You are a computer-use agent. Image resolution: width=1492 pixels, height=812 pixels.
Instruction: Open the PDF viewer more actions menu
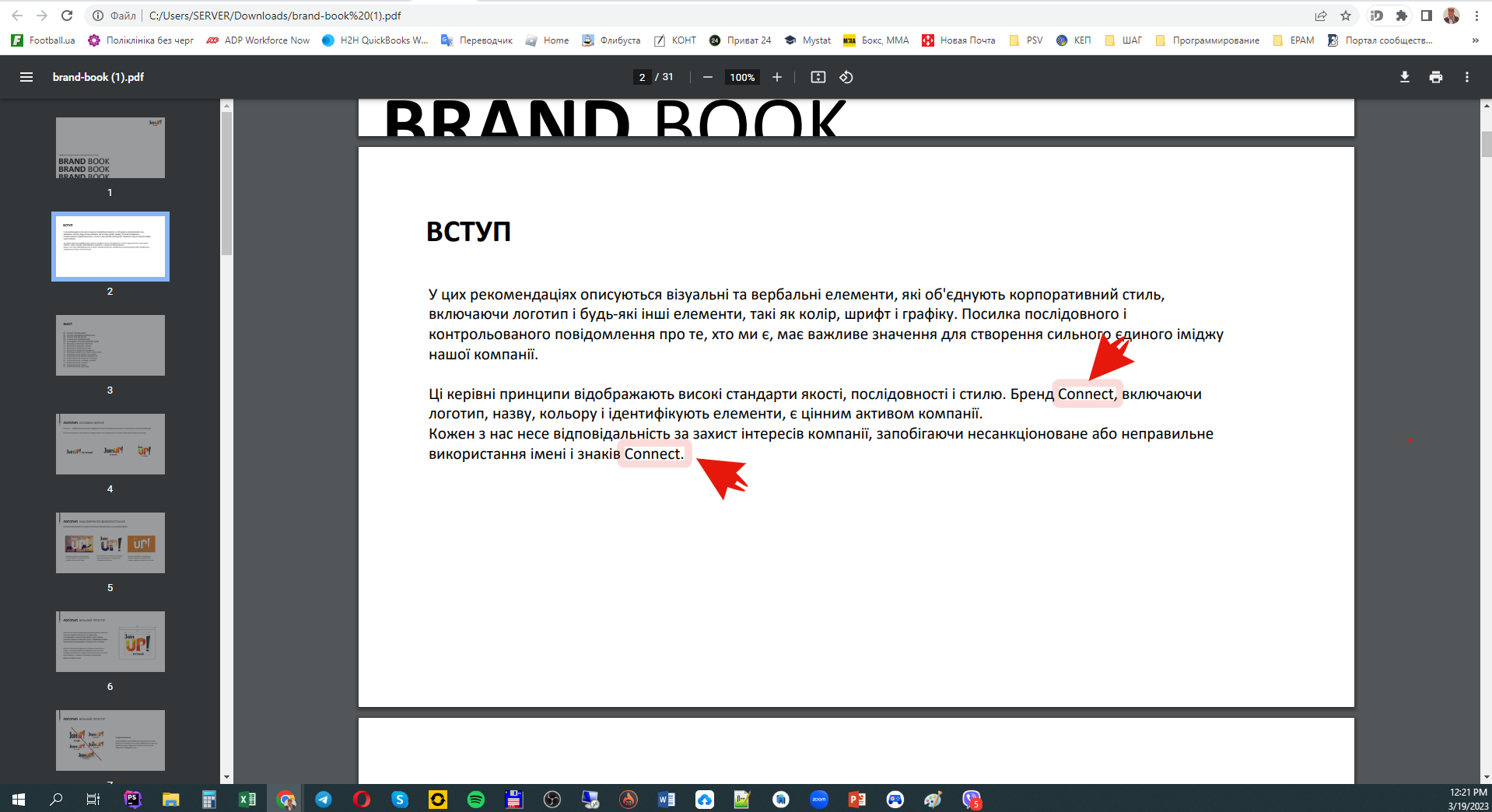point(1467,77)
